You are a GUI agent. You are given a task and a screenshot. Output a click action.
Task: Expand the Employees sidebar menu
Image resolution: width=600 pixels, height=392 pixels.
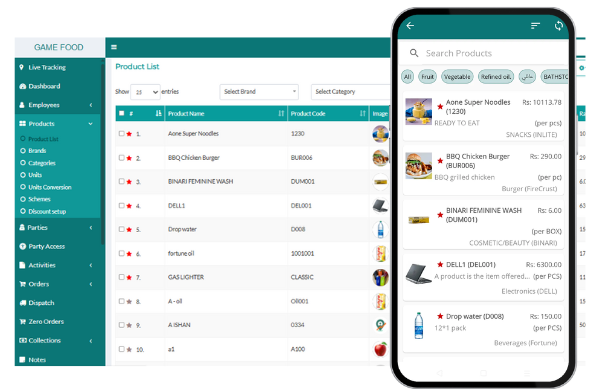[56, 105]
